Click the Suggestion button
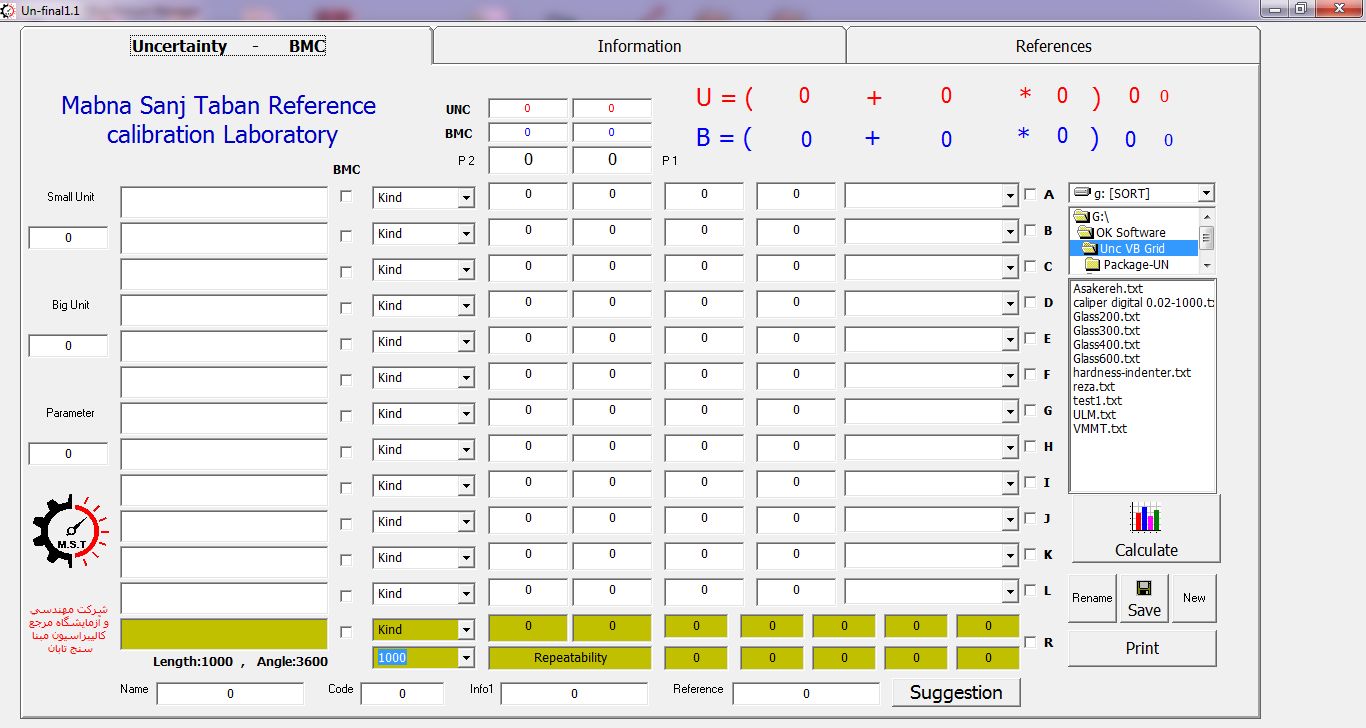 [956, 692]
